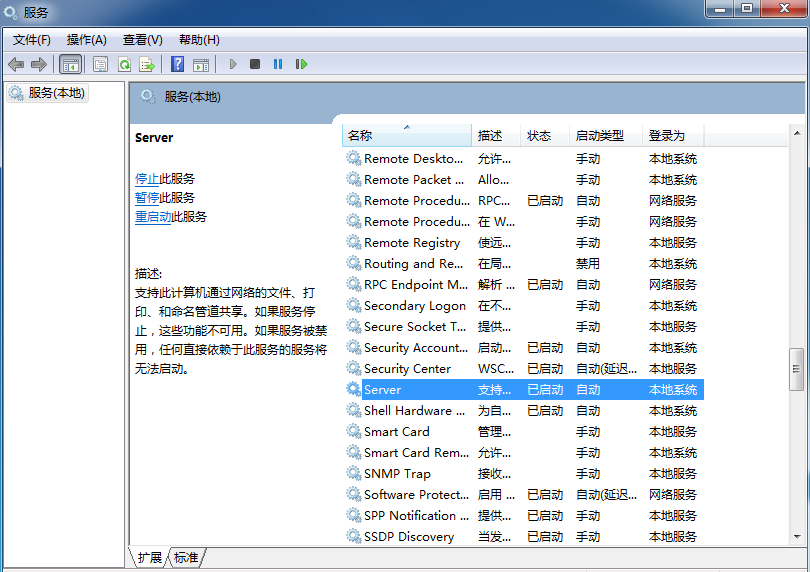Click the Services window title icon
Image resolution: width=810 pixels, height=572 pixels.
point(10,12)
